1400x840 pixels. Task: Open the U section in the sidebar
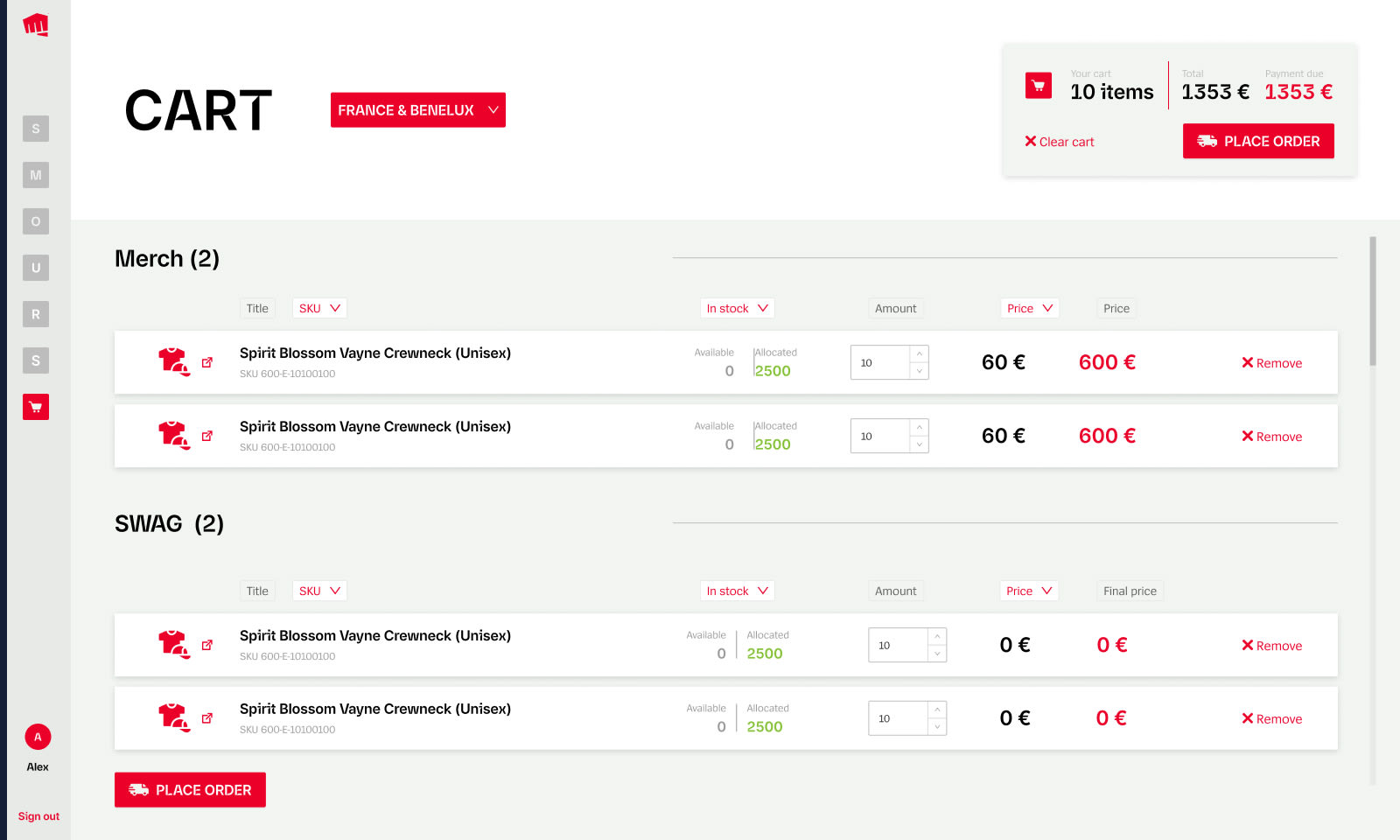36,268
